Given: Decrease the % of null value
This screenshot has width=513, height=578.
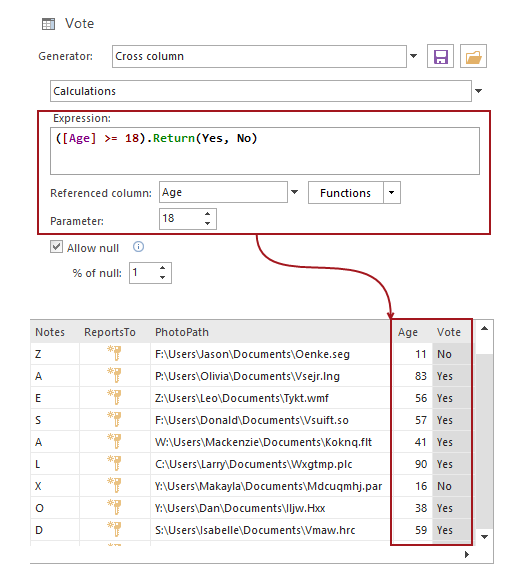Looking at the screenshot, I should tap(163, 277).
